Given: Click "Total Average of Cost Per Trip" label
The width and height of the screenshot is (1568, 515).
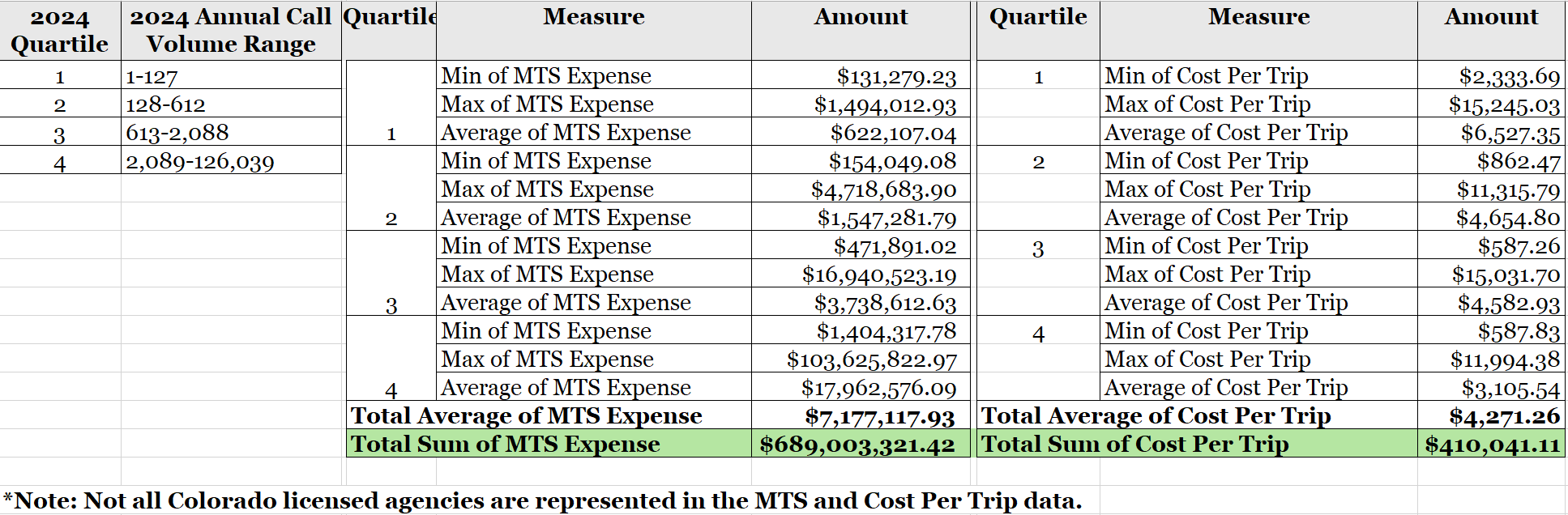Looking at the screenshot, I should tap(1156, 416).
